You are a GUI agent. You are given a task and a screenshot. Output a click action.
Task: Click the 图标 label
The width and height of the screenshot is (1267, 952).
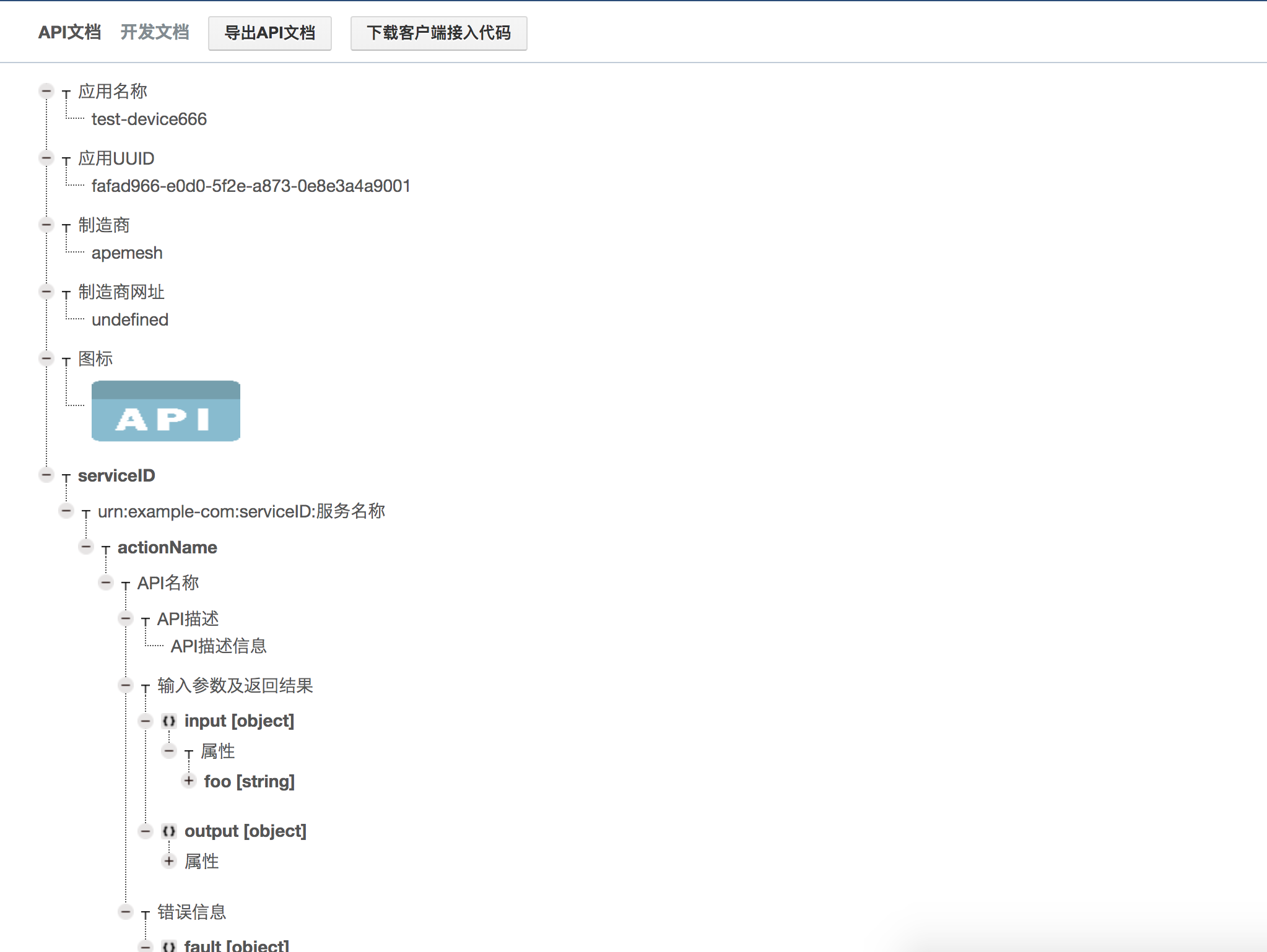95,358
